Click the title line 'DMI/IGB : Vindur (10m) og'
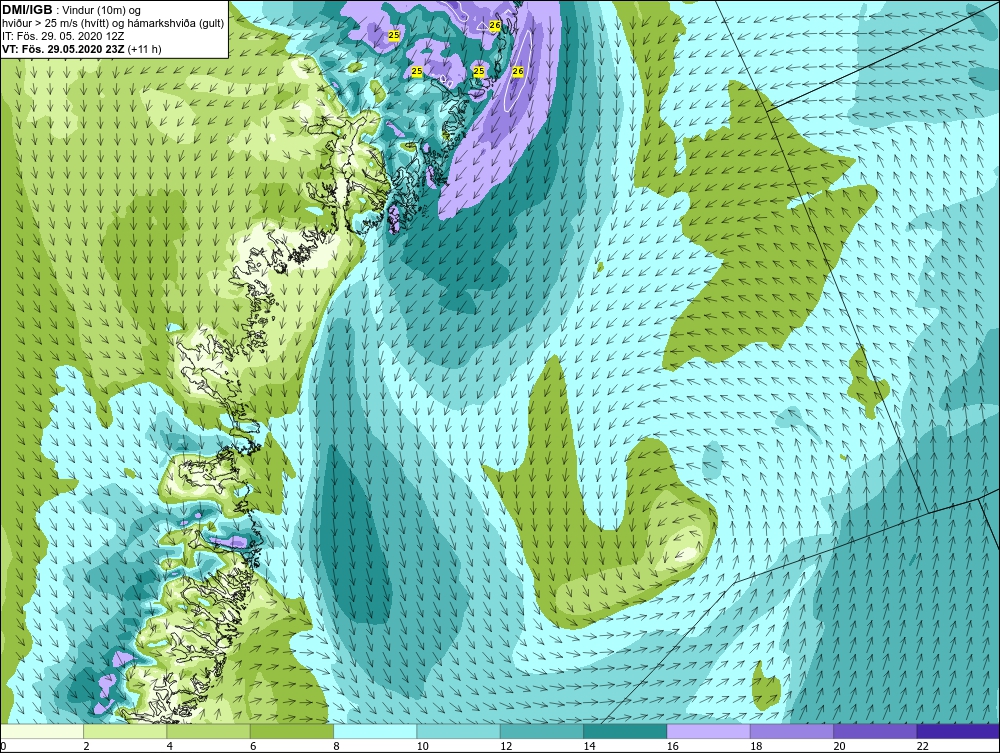The width and height of the screenshot is (1000, 753). tap(72, 10)
